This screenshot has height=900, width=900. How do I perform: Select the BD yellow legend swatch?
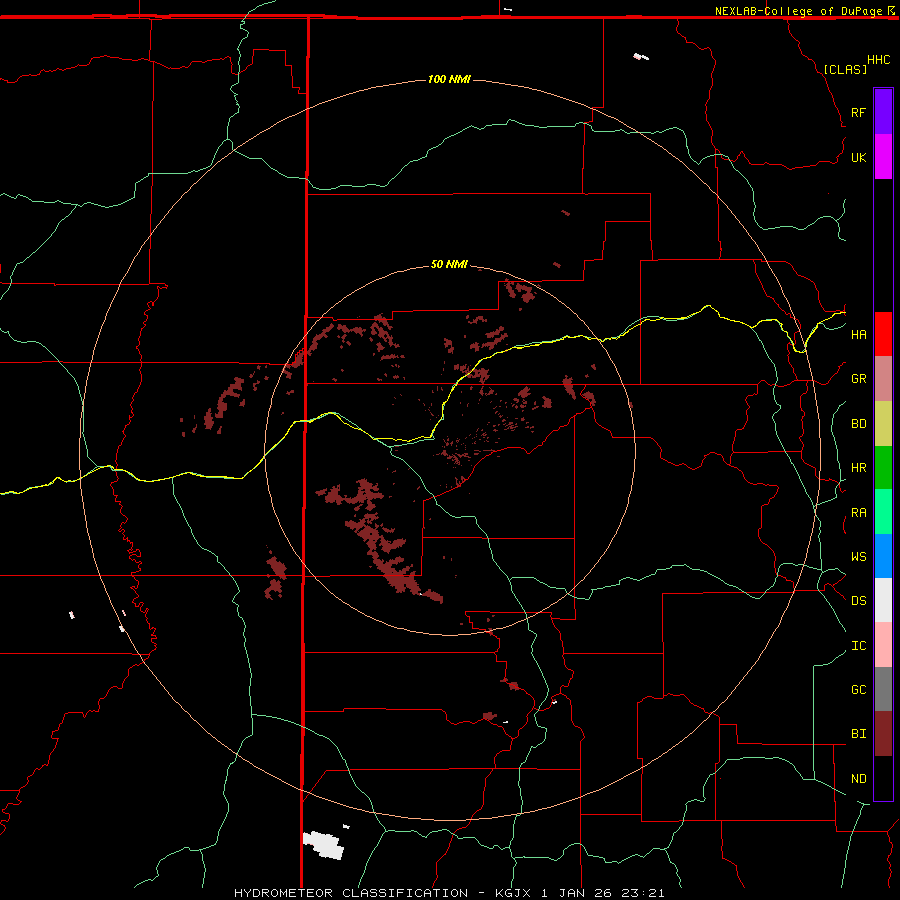883,424
